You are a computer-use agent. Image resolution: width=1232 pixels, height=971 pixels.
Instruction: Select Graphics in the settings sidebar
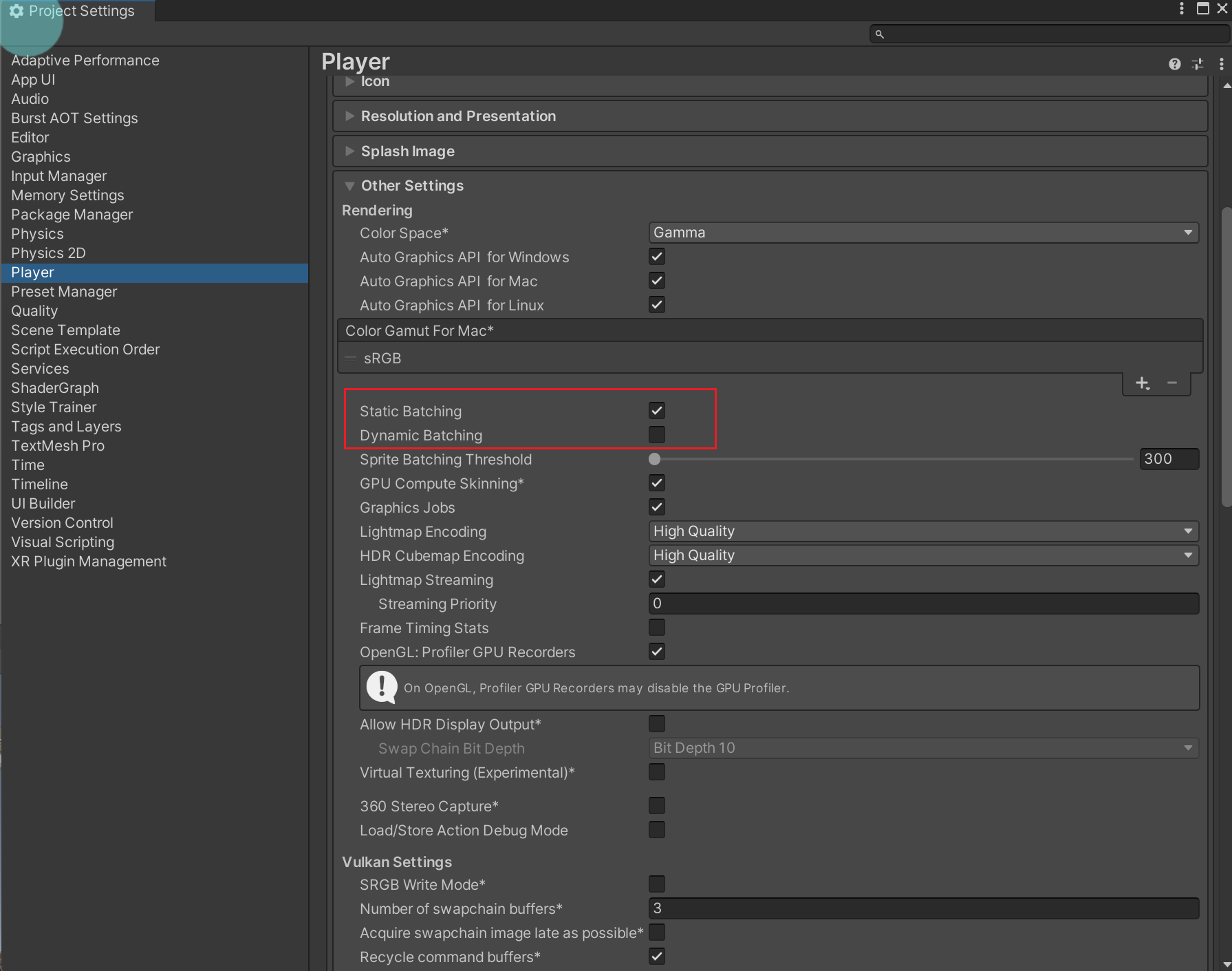tap(41, 157)
